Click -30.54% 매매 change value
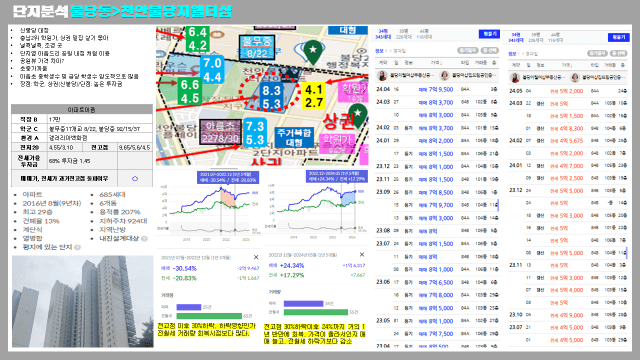This screenshot has width=640, height=360. [x=184, y=269]
